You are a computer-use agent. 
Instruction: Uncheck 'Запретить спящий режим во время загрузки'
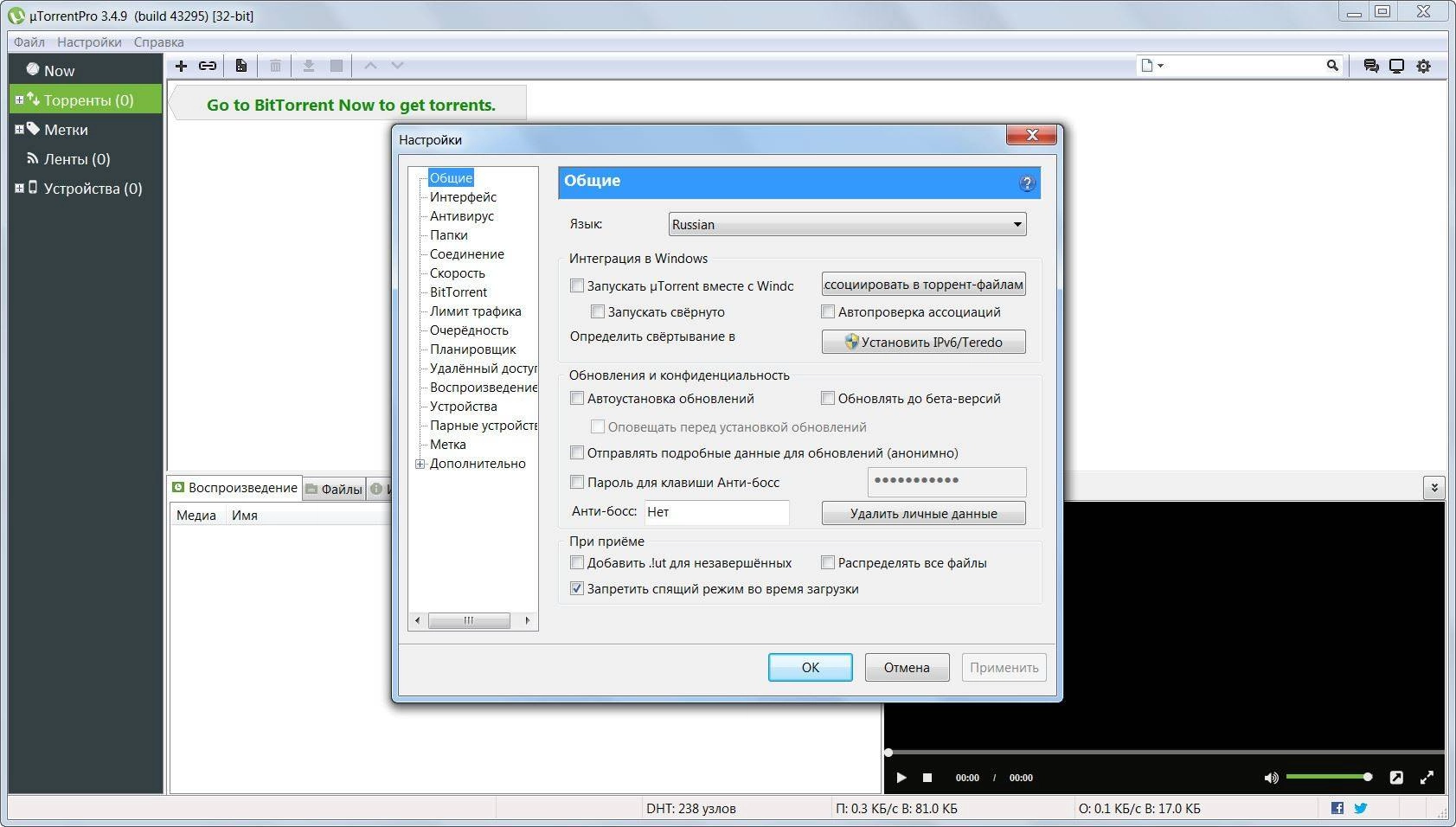click(x=577, y=588)
